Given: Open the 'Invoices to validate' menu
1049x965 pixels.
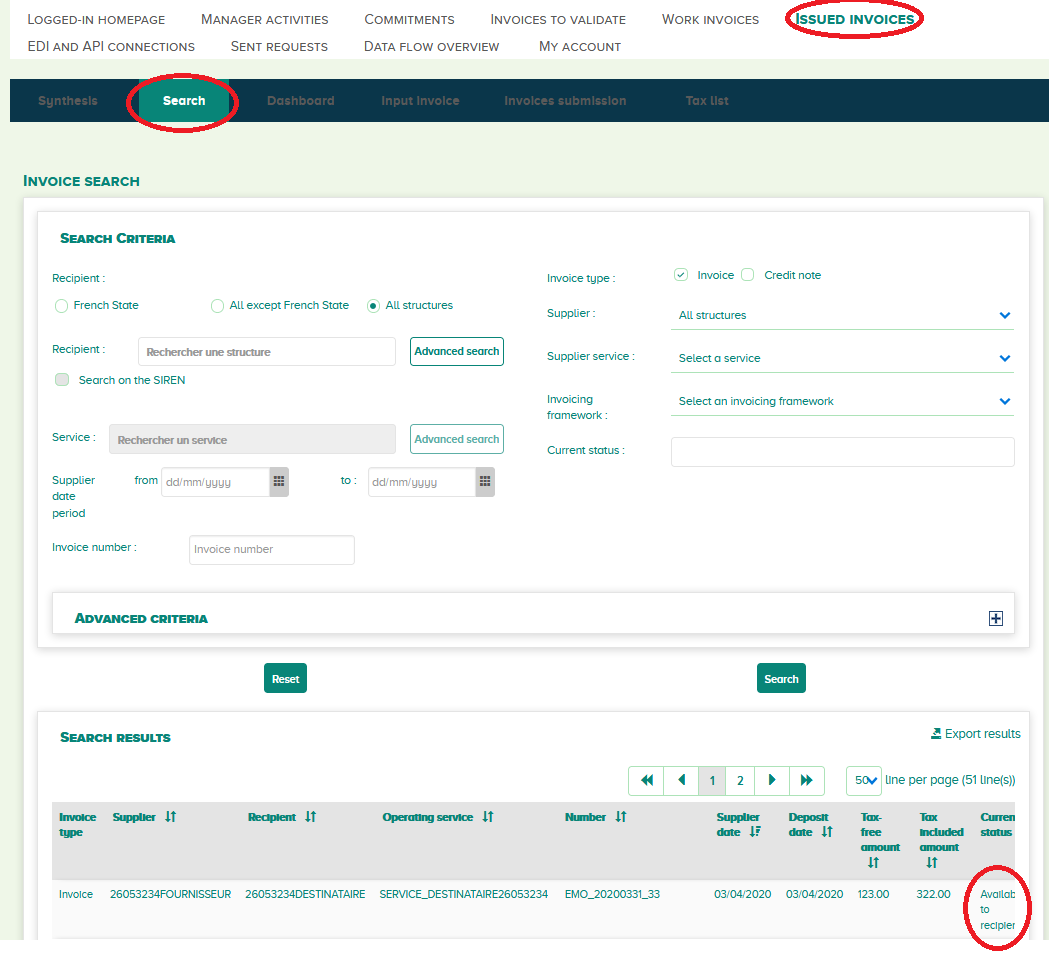Looking at the screenshot, I should point(557,19).
